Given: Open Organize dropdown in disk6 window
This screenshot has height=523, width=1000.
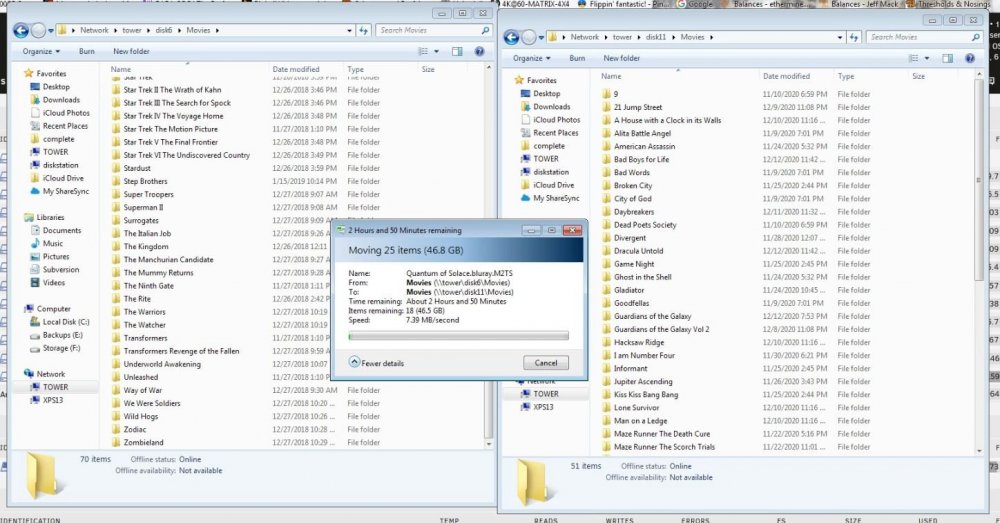Looking at the screenshot, I should (41, 51).
